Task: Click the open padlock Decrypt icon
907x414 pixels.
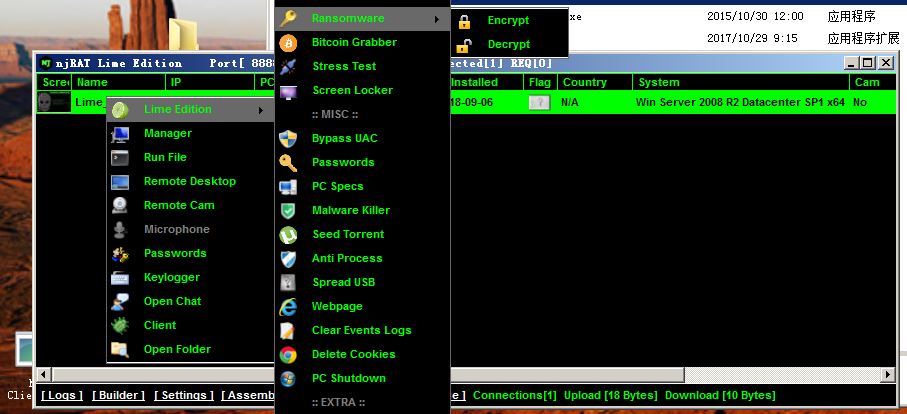Action: tap(464, 45)
